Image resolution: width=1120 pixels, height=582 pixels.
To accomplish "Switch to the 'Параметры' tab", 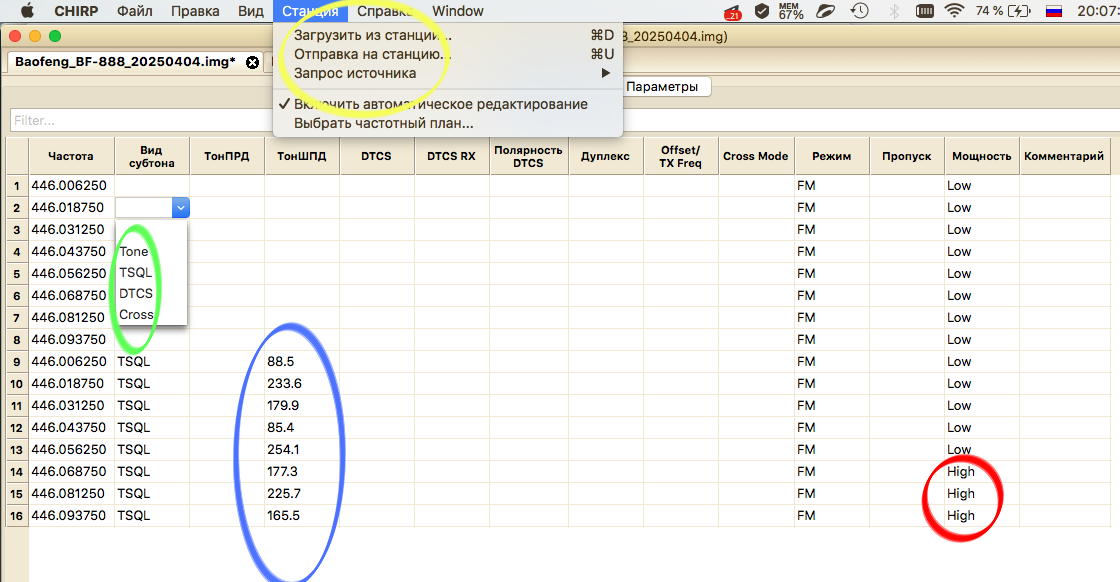I will click(662, 86).
